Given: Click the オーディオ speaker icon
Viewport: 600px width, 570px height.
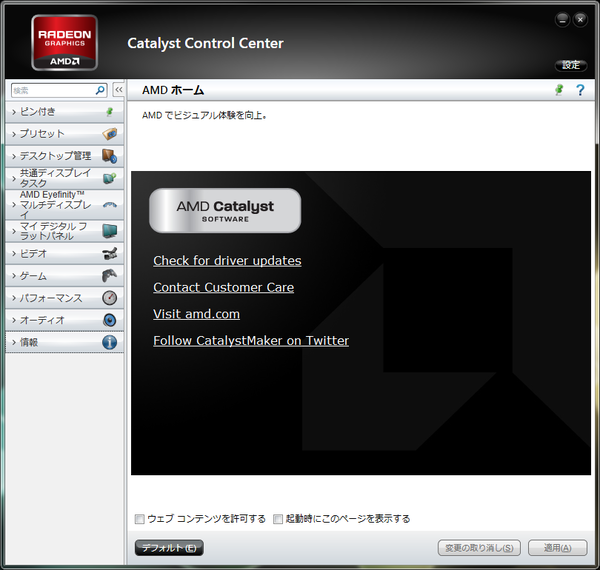Looking at the screenshot, I should pyautogui.click(x=109, y=320).
